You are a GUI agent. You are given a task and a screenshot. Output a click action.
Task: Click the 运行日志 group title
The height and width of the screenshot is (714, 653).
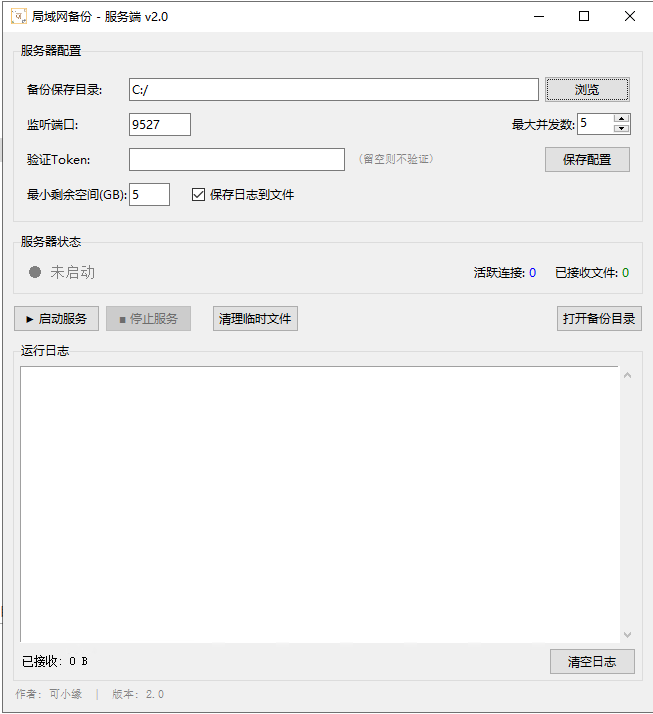[x=45, y=350]
